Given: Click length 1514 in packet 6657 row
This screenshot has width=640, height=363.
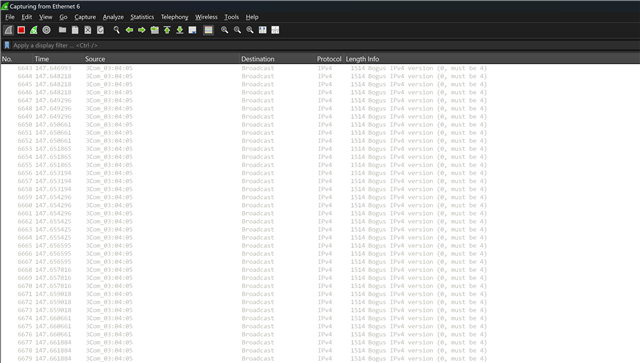Looking at the screenshot, I should tap(358, 181).
